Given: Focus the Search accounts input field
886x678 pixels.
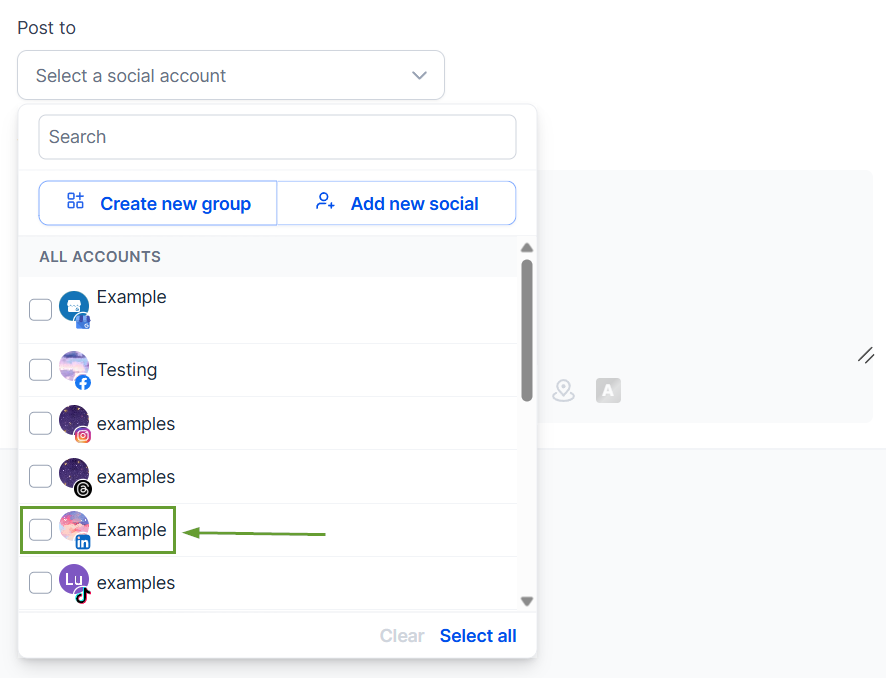Looking at the screenshot, I should [x=277, y=137].
